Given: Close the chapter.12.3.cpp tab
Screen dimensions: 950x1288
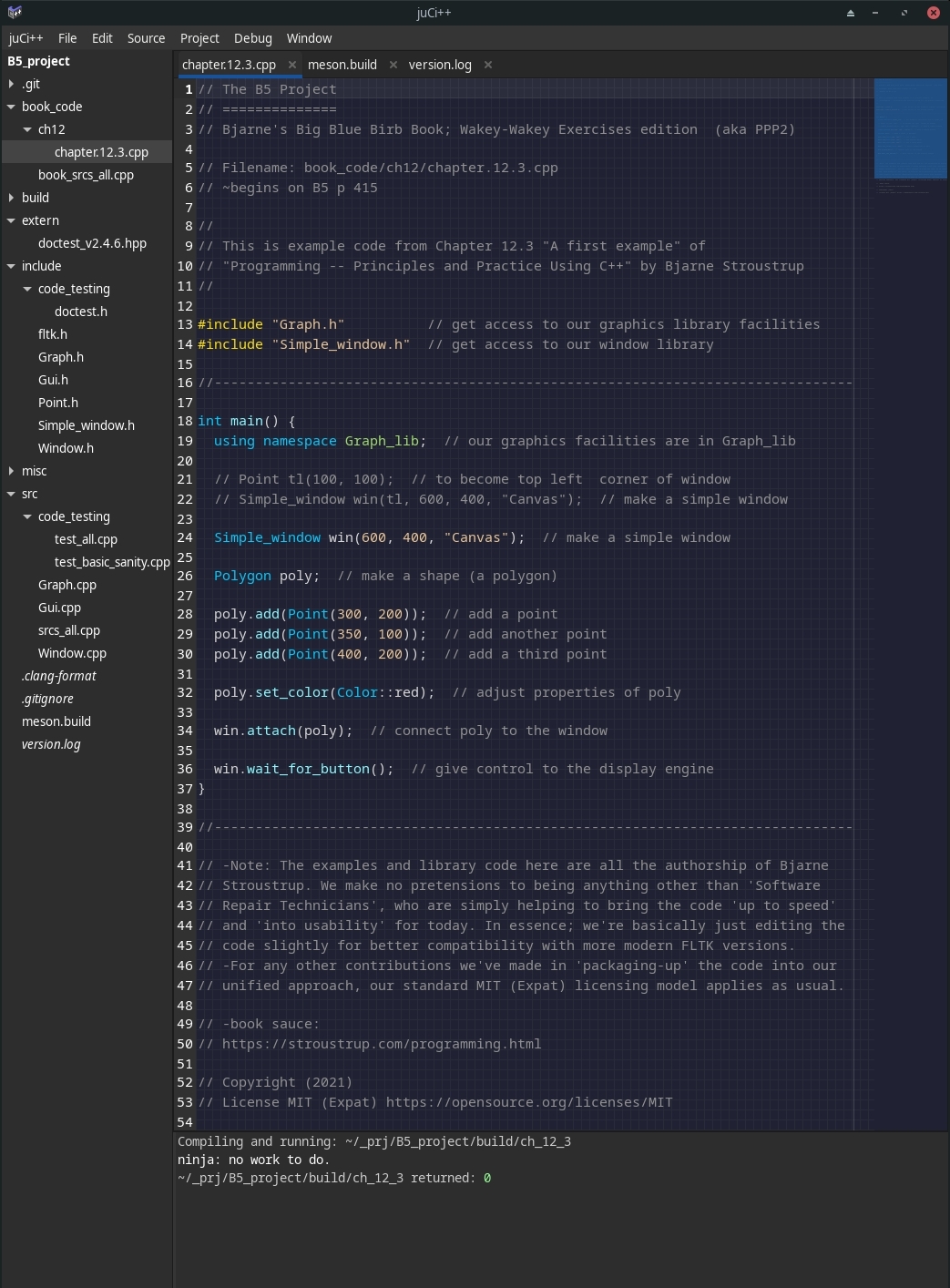Looking at the screenshot, I should 292,65.
